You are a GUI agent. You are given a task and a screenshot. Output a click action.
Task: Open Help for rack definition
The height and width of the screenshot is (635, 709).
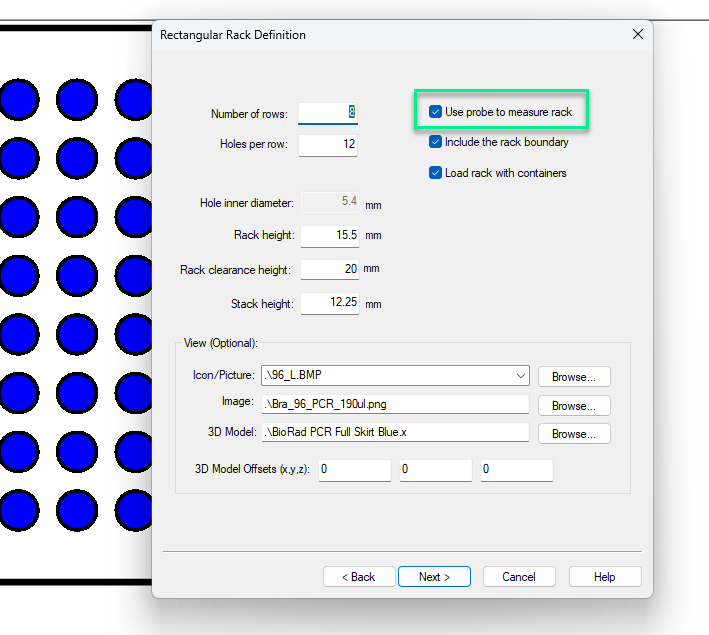[604, 577]
